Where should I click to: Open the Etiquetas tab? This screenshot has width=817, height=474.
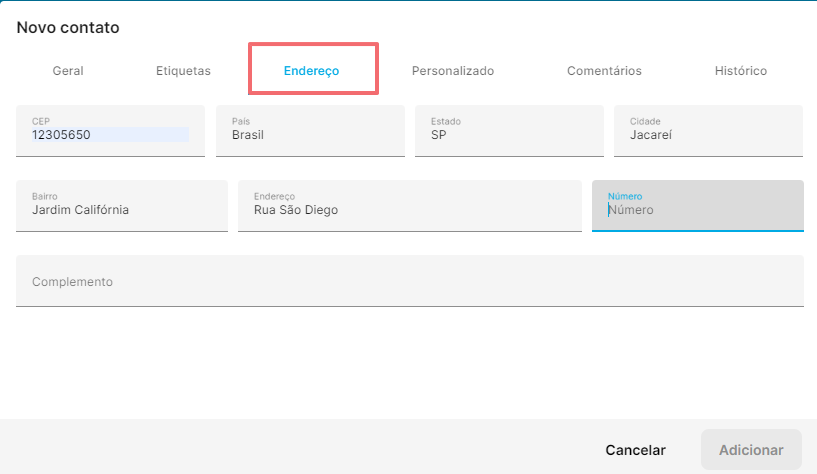click(x=183, y=71)
